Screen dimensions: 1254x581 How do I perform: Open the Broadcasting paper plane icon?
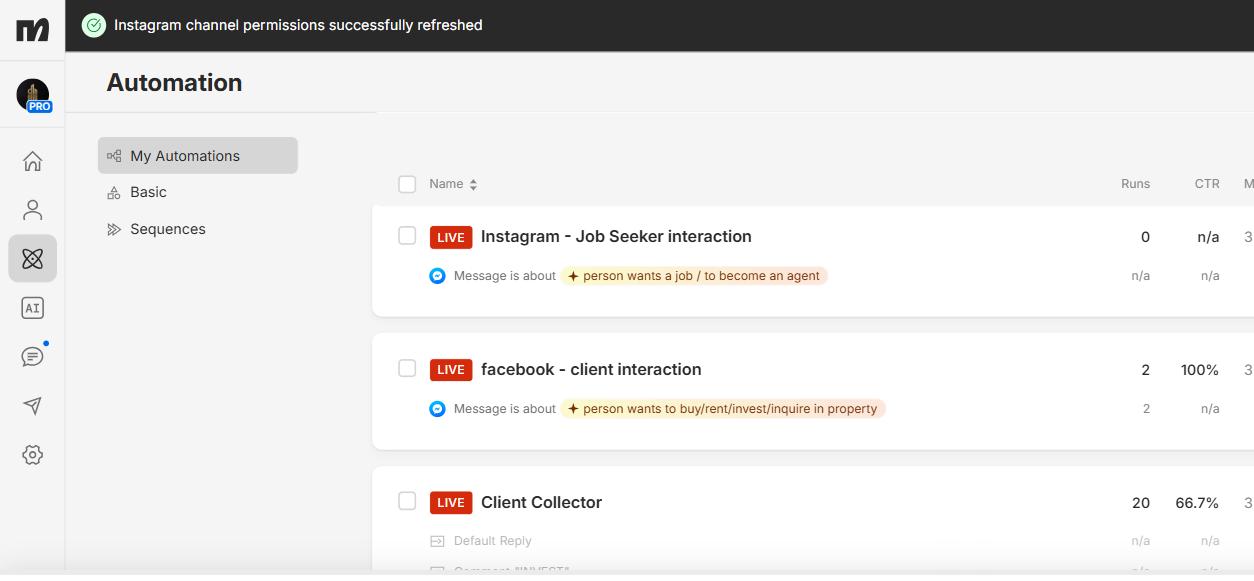(x=32, y=406)
